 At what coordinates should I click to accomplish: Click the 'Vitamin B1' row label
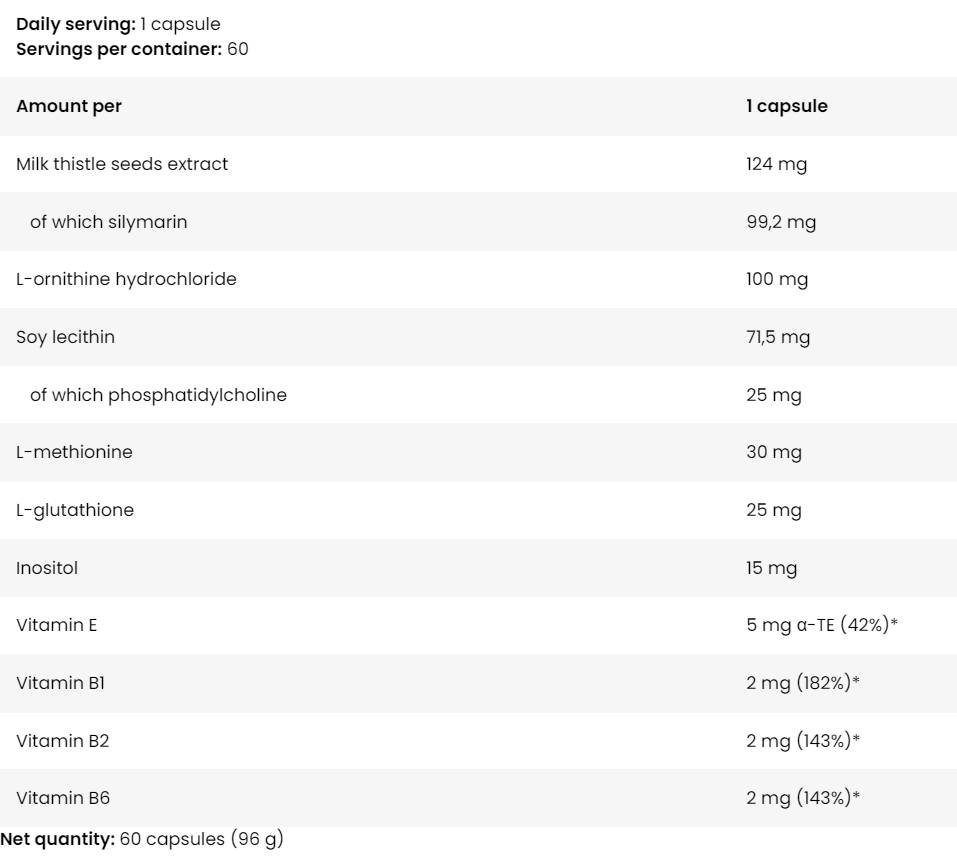[60, 683]
